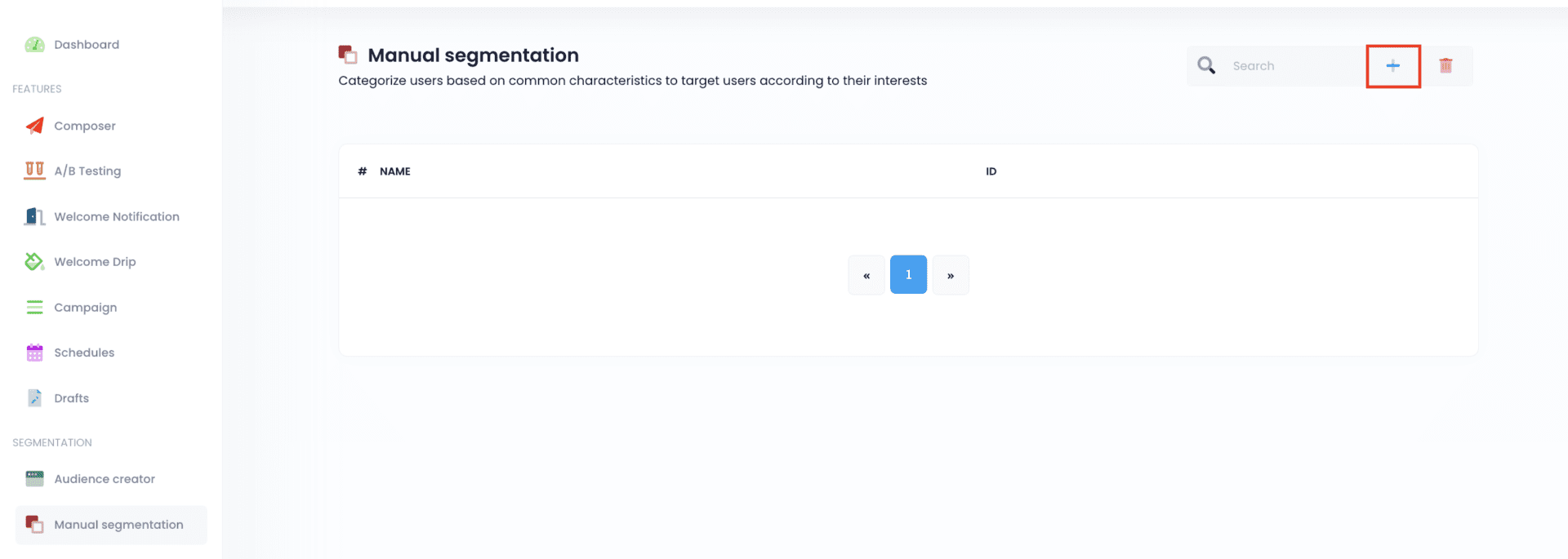1568x559 pixels.
Task: Click the Schedules calendar icon
Action: click(x=34, y=353)
